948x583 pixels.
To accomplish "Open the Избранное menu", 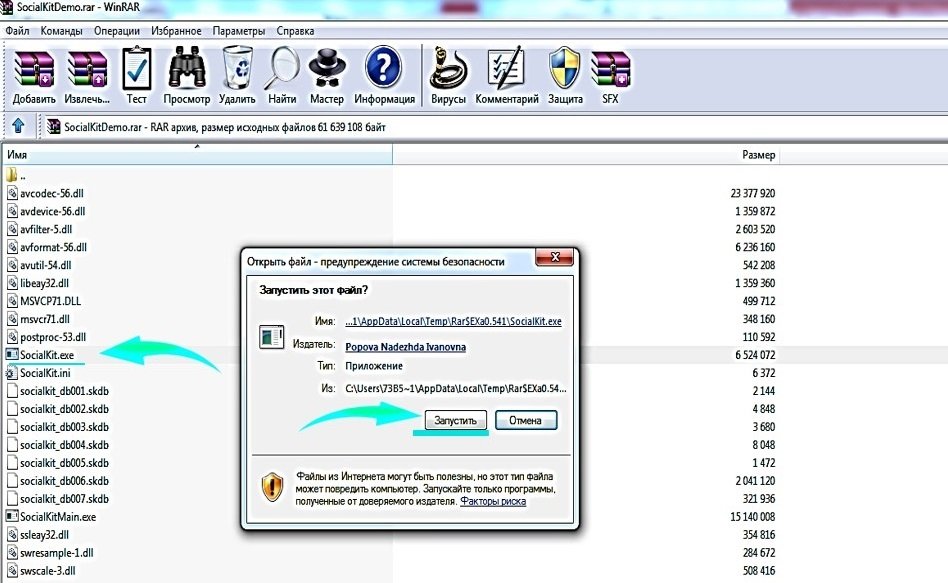I will (x=176, y=31).
